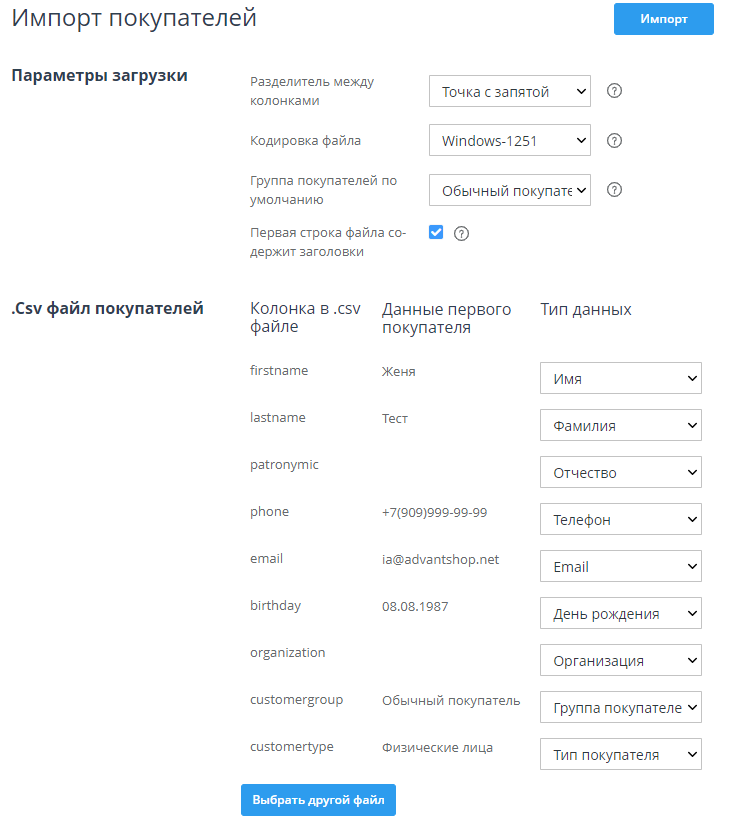Image resolution: width=740 pixels, height=820 pixels.
Task: Click help icon next to column separator dropdown
Action: 615,91
